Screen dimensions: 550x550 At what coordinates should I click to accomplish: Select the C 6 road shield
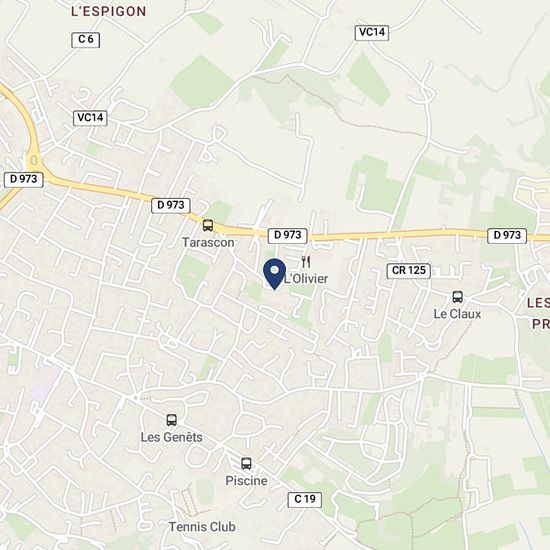(86, 39)
